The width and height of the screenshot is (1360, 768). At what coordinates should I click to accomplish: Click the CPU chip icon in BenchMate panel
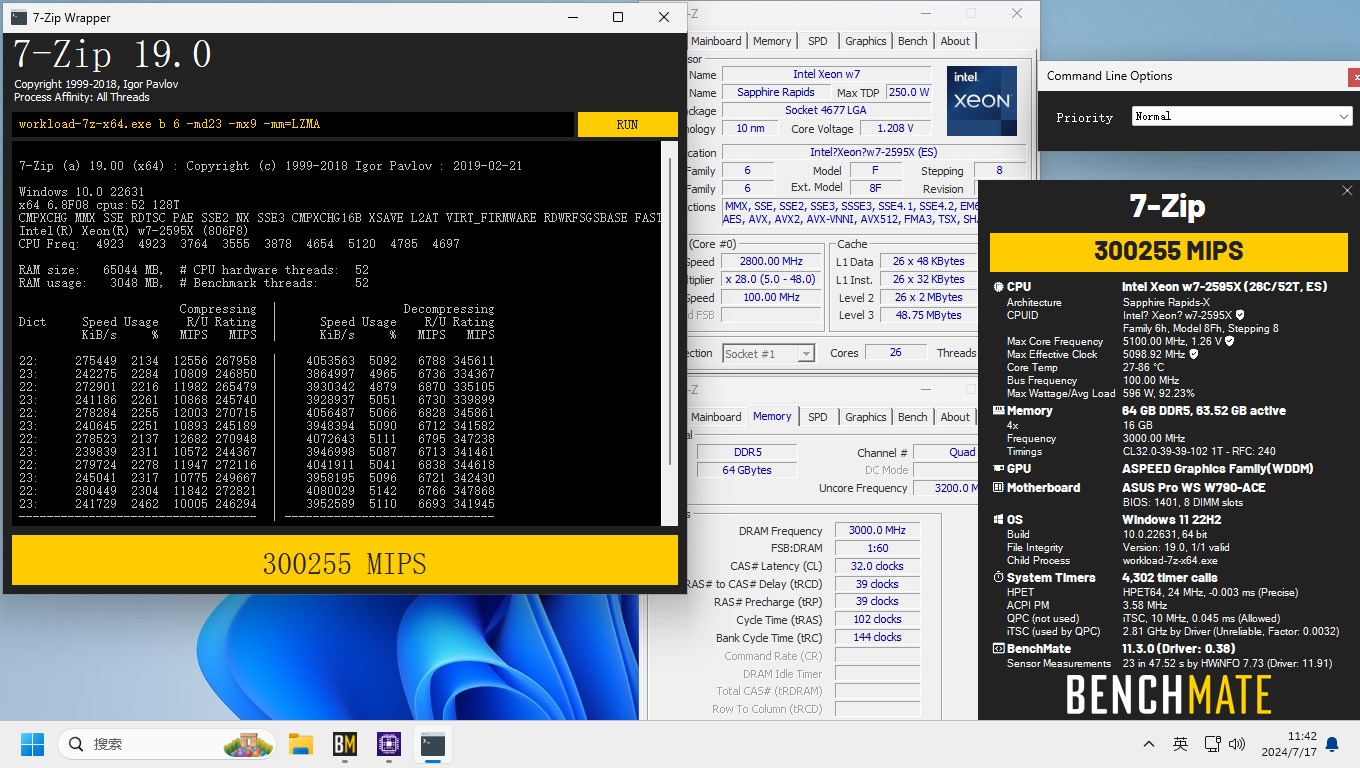998,287
